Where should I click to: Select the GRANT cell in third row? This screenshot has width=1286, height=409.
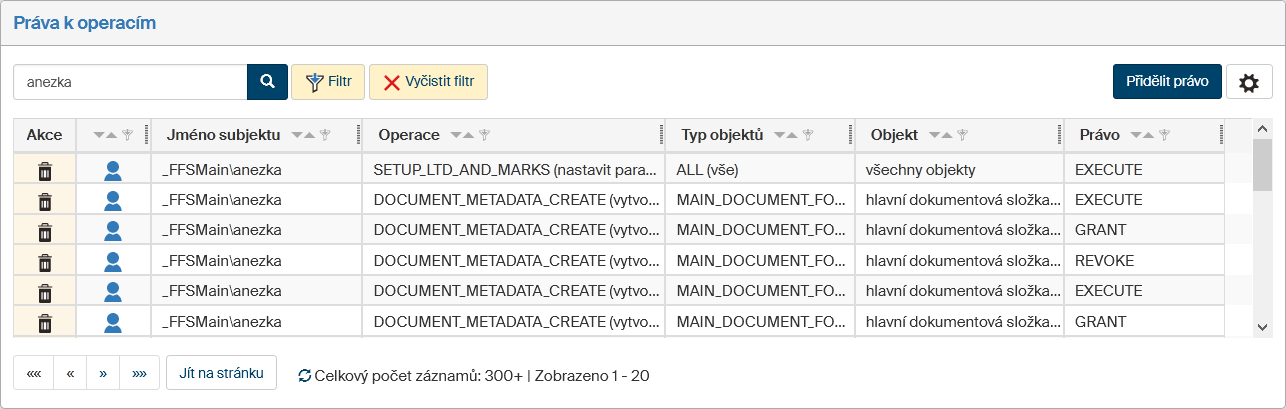[x=1100, y=231]
